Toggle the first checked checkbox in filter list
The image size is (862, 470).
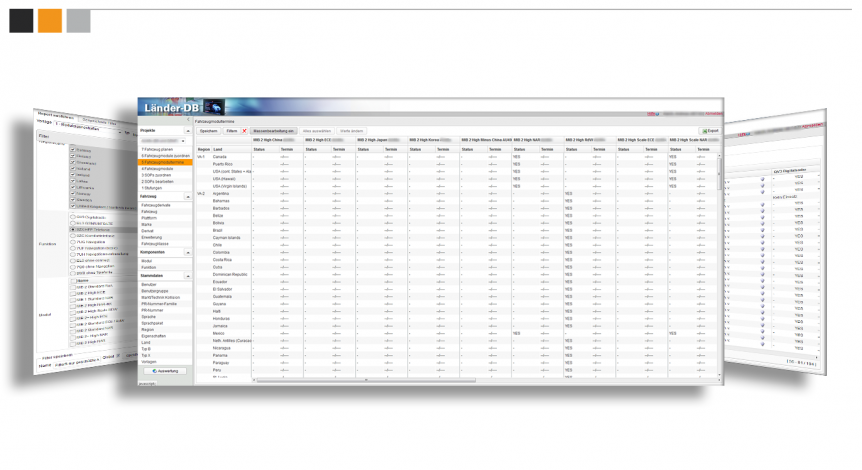[71, 148]
